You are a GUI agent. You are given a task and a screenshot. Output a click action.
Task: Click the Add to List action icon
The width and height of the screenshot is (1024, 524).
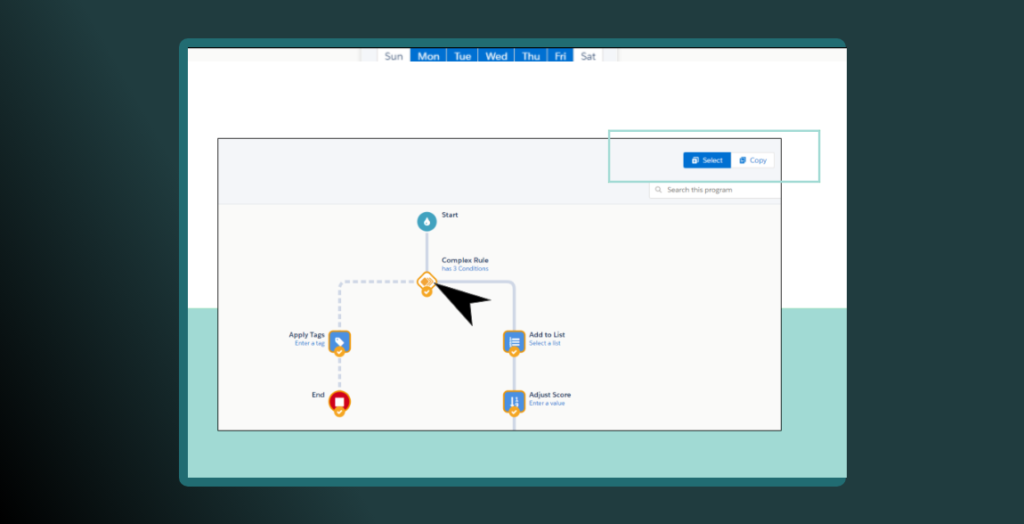point(514,342)
